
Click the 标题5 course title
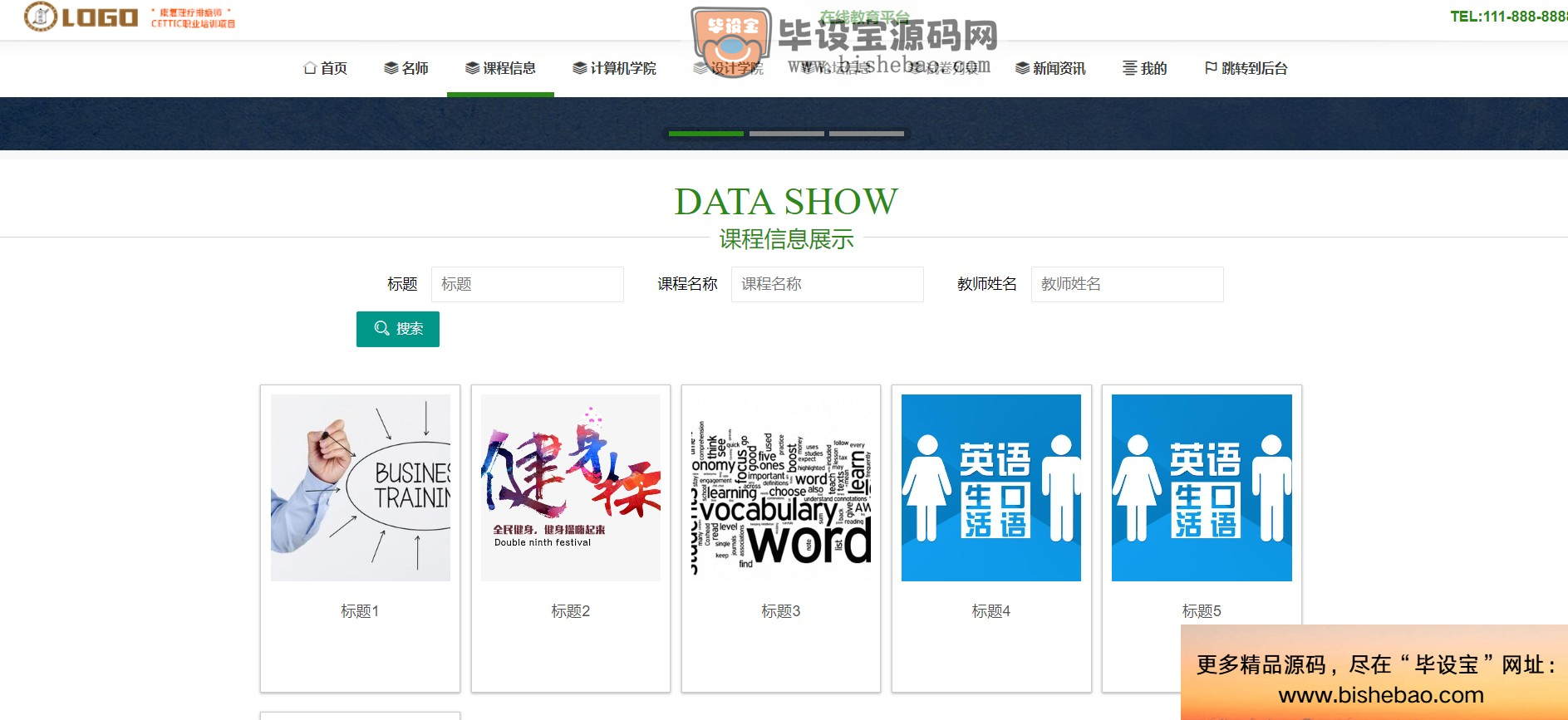[1202, 611]
